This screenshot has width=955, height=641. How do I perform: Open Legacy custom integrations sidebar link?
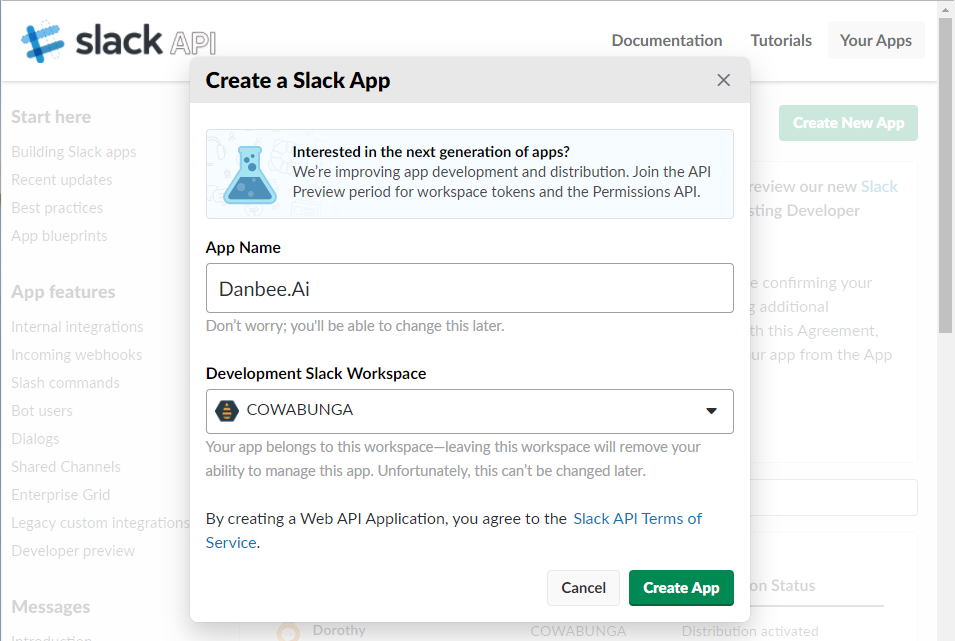pos(100,523)
